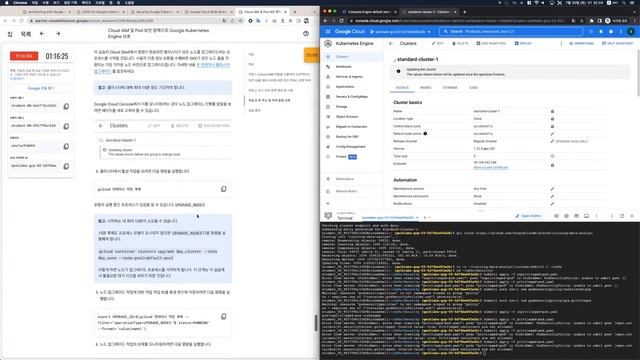
Task: Click the Cloud Shell terminal area
Action: [x=480, y=291]
